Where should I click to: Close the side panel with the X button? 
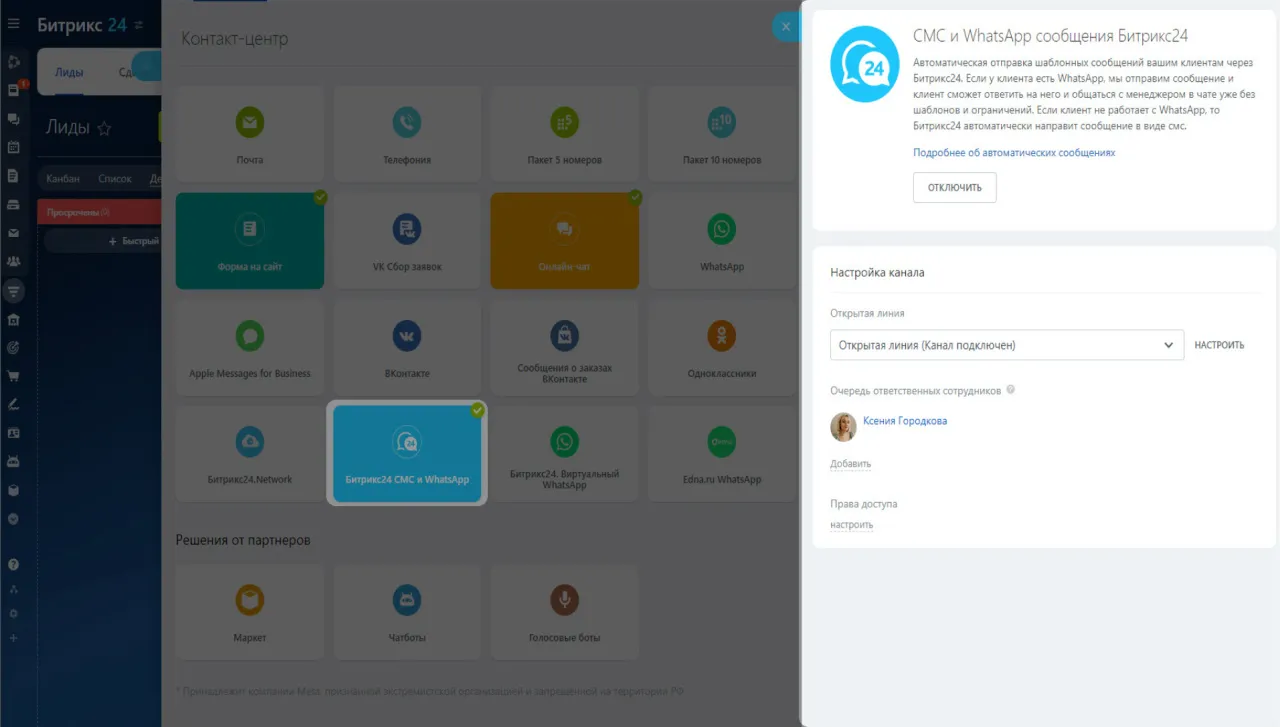tap(786, 27)
